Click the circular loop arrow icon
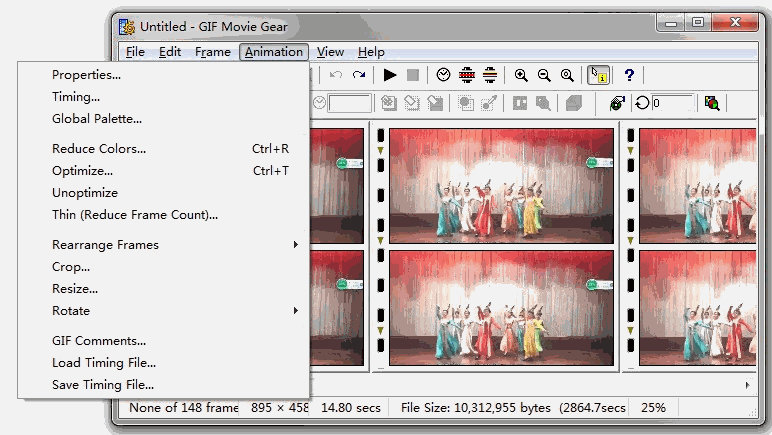Image resolution: width=772 pixels, height=435 pixels. coord(642,103)
